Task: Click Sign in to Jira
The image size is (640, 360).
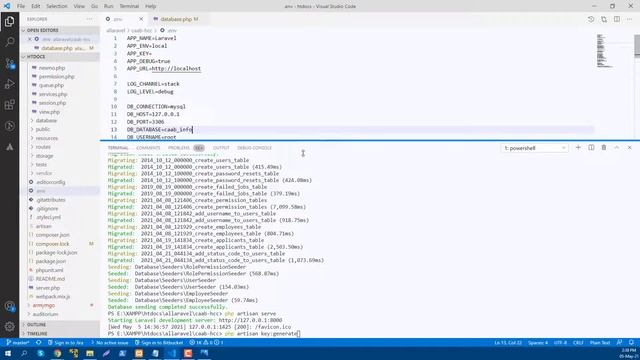Action: tap(65, 342)
